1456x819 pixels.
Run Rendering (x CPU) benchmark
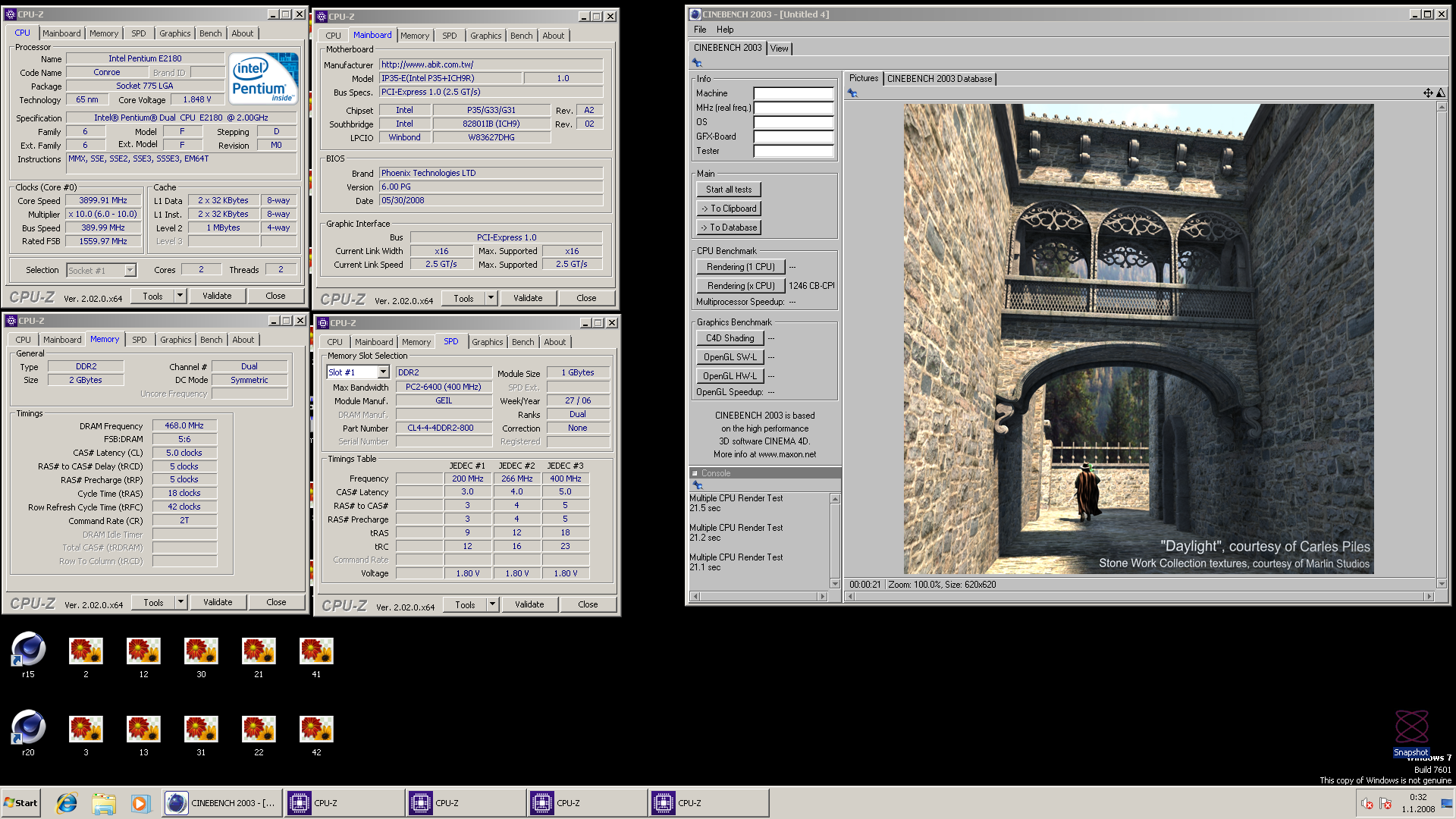741,286
